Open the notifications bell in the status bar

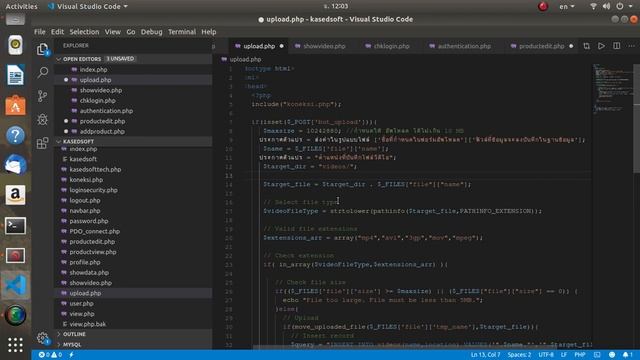(x=627, y=355)
